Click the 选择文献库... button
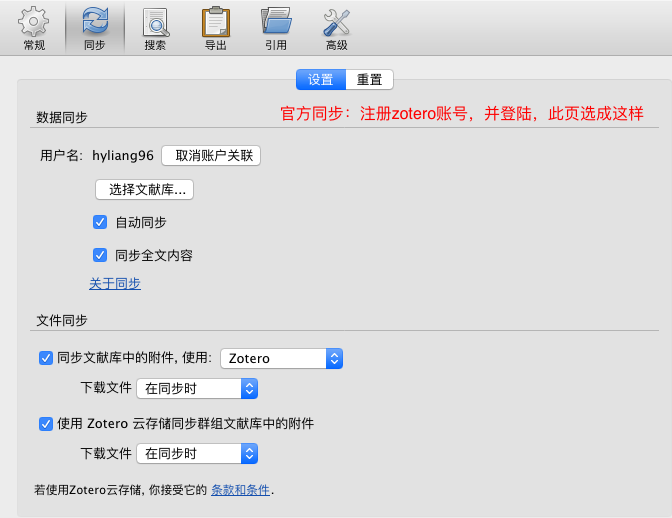Screen dimensions: 672x518 144,189
